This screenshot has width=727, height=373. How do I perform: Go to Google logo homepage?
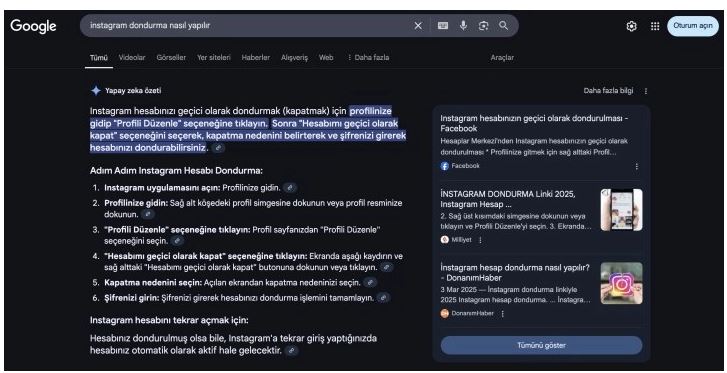[x=33, y=26]
